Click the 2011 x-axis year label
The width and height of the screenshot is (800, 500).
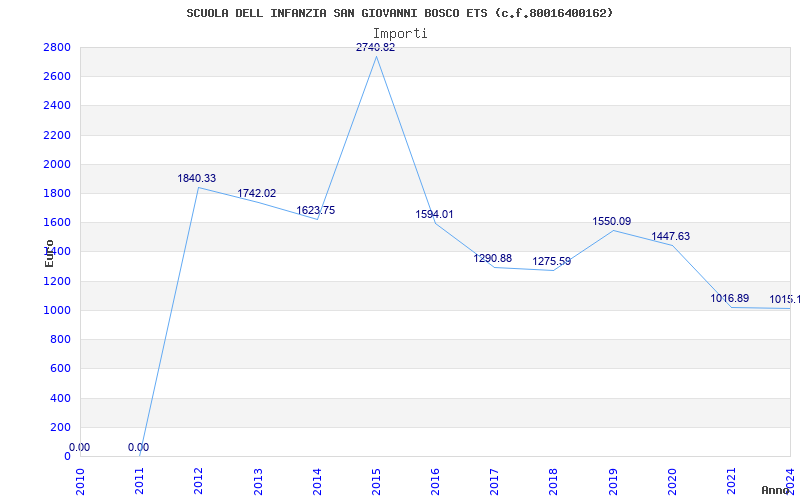(139, 482)
